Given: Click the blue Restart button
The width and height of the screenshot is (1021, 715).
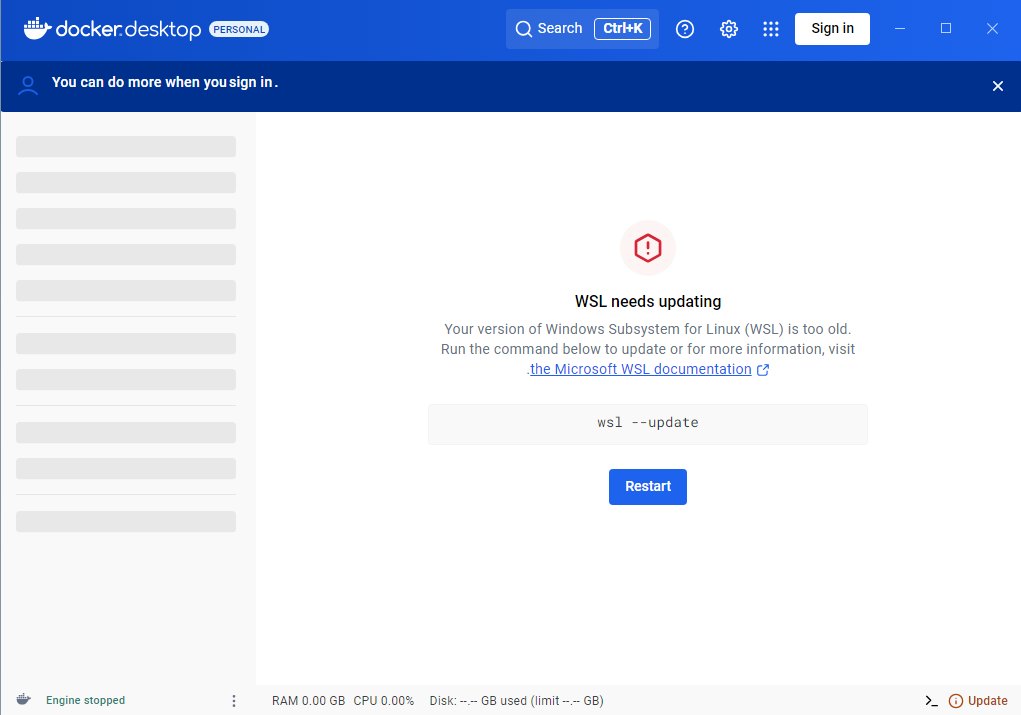Looking at the screenshot, I should point(648,487).
